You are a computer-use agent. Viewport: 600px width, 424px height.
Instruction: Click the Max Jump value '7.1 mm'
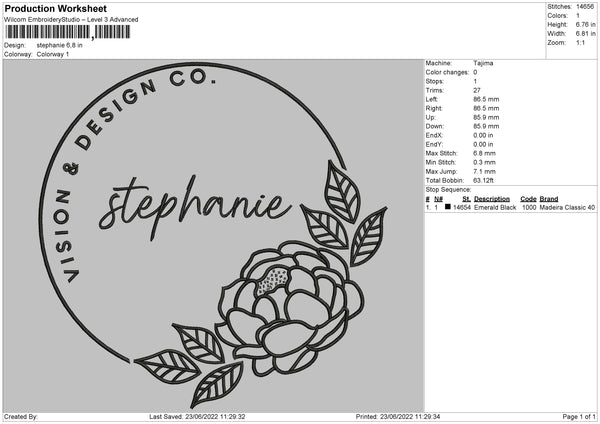(x=484, y=171)
